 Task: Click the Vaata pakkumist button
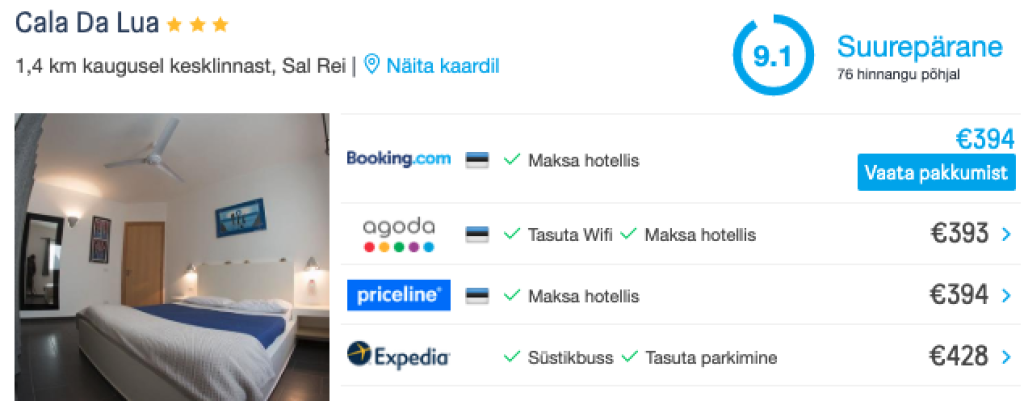click(x=935, y=172)
